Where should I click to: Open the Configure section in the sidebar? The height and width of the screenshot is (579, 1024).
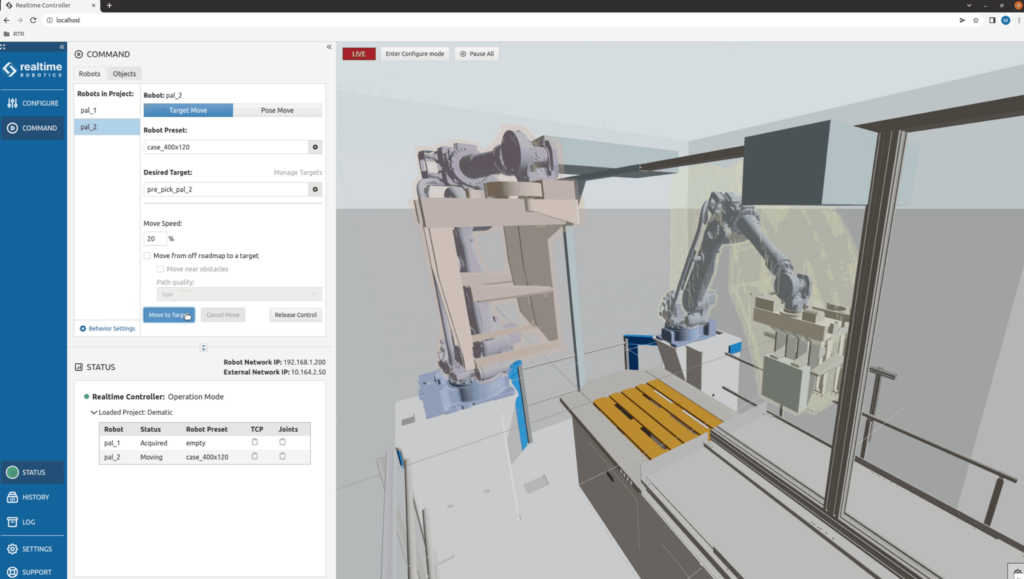coord(33,103)
